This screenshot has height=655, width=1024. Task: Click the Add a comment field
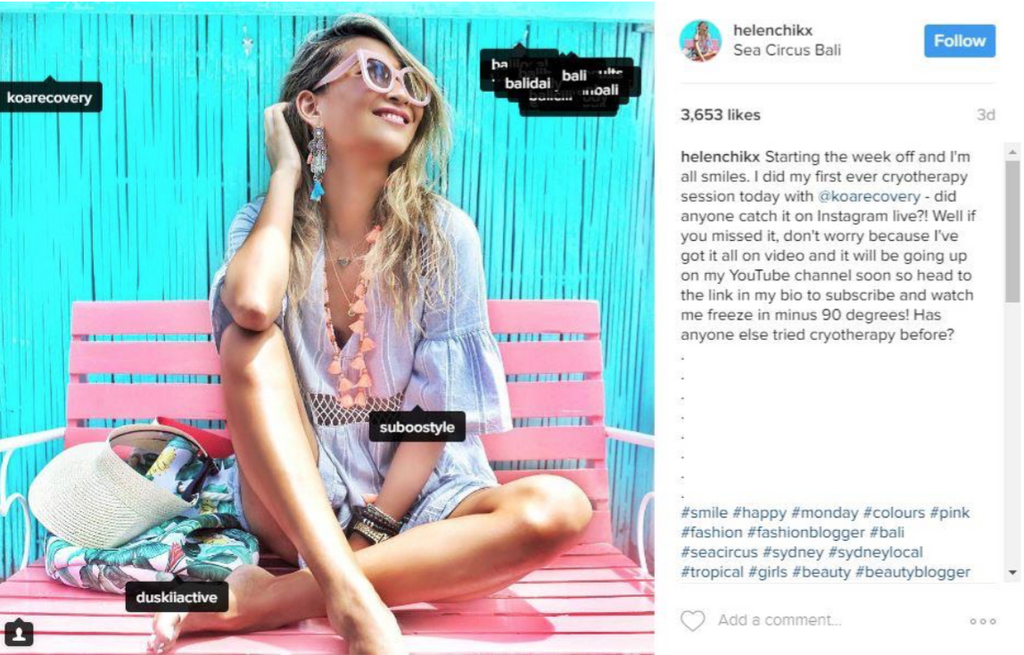point(779,620)
